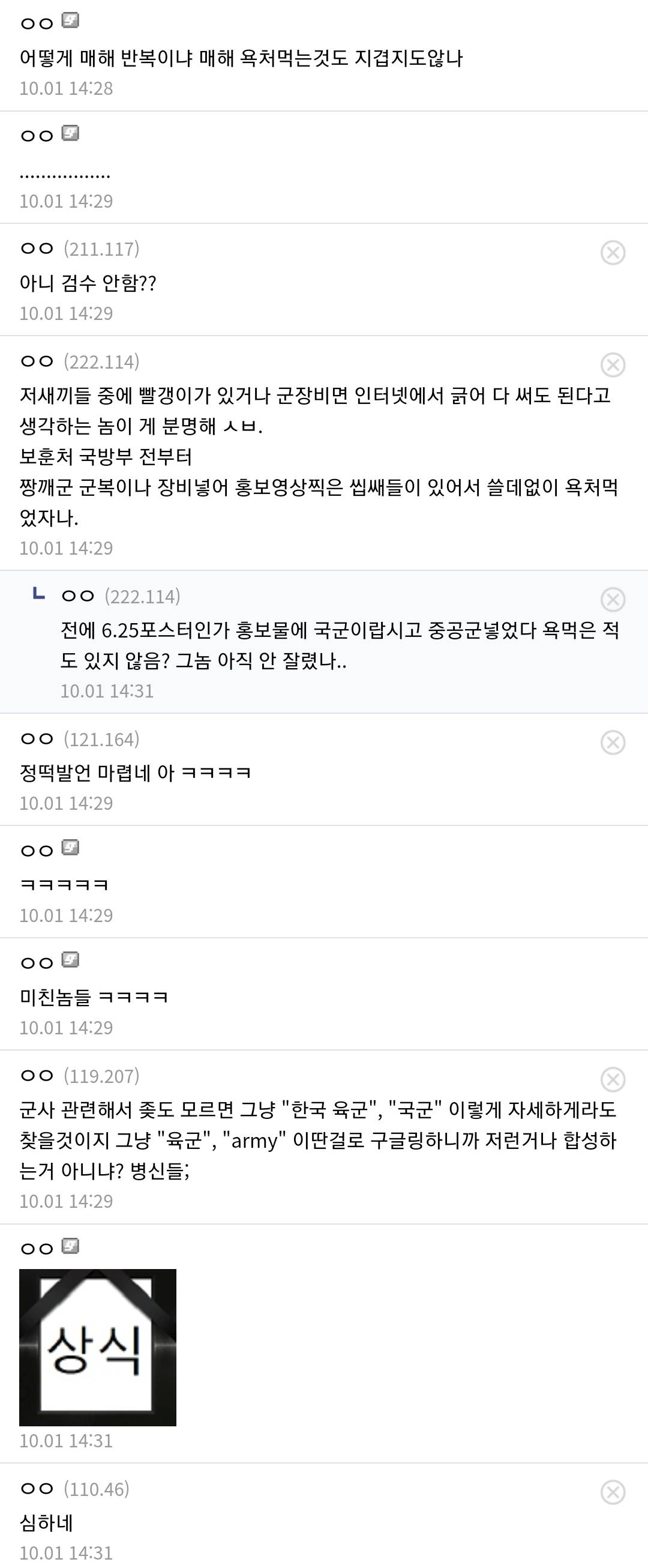
Task: Click the gallog icon above the '미친놈들 ㅋㅋㅋㅋ' comment
Action: click(71, 960)
